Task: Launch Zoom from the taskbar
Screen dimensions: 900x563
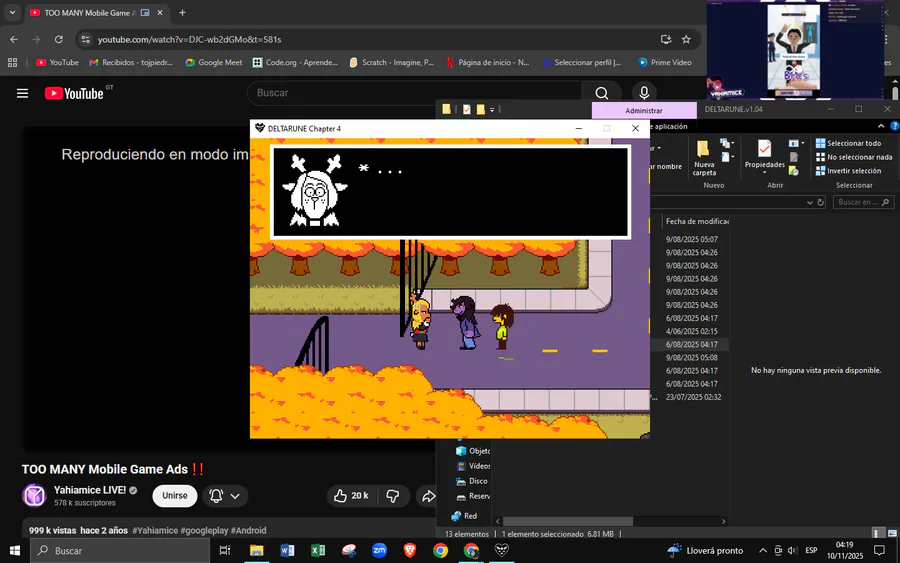Action: coord(379,550)
